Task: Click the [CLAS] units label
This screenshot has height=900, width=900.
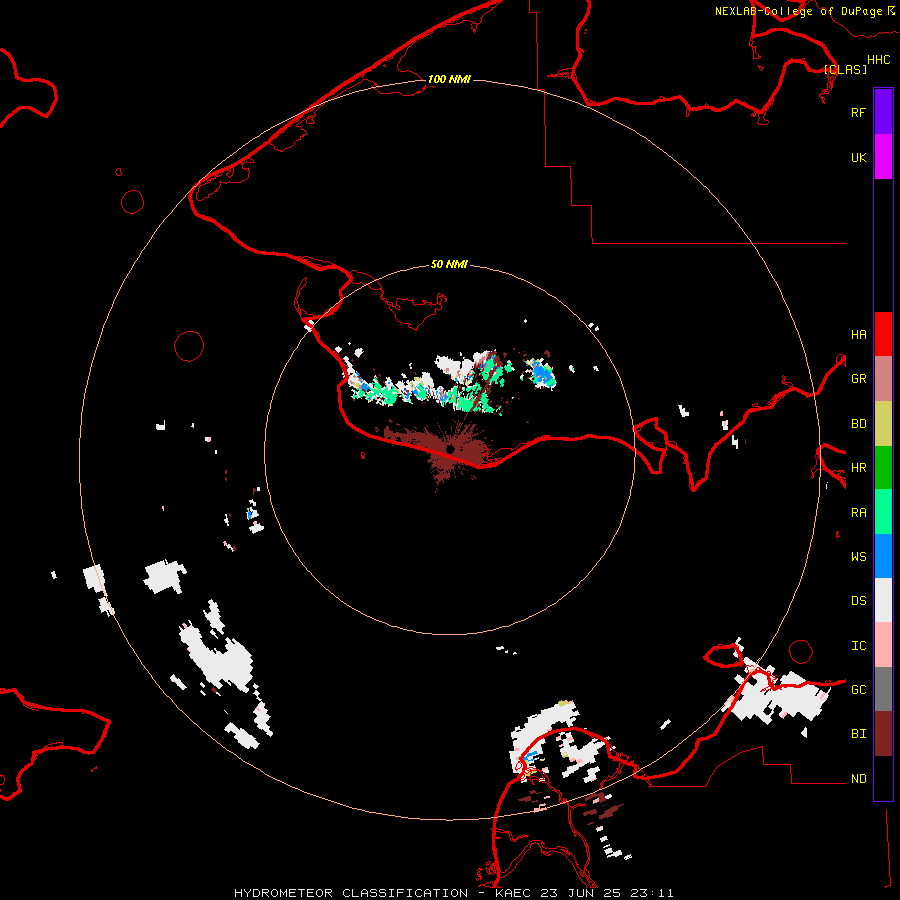Action: click(845, 69)
